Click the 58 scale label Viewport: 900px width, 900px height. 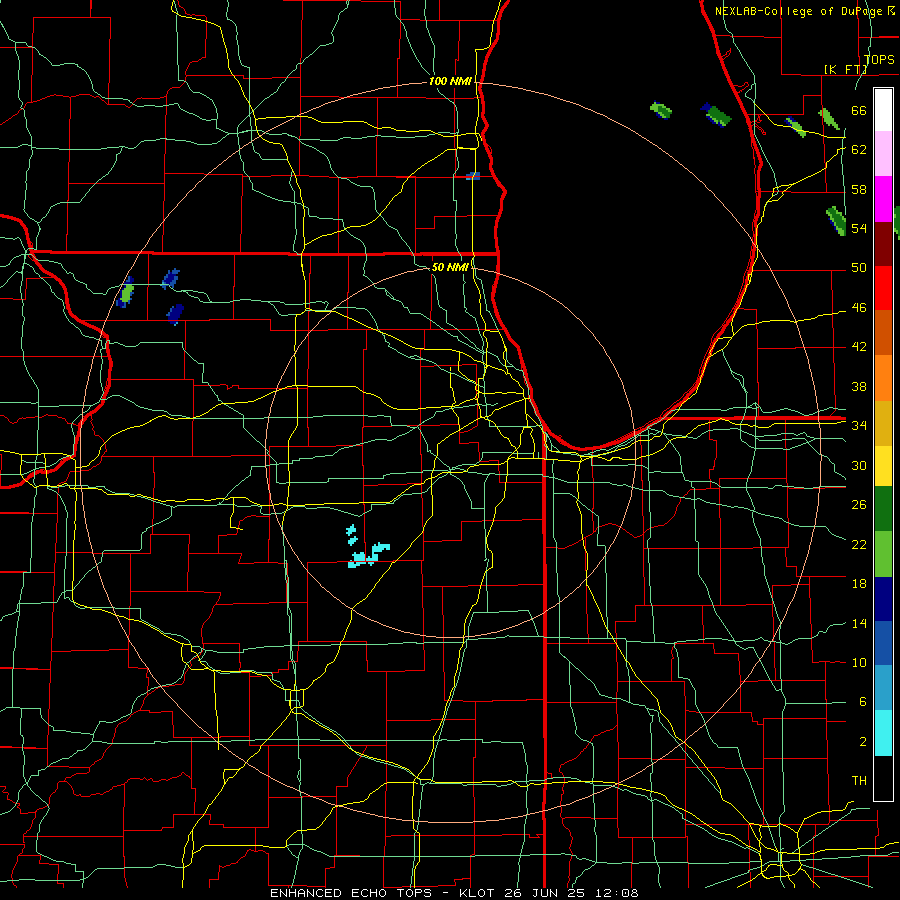(859, 189)
